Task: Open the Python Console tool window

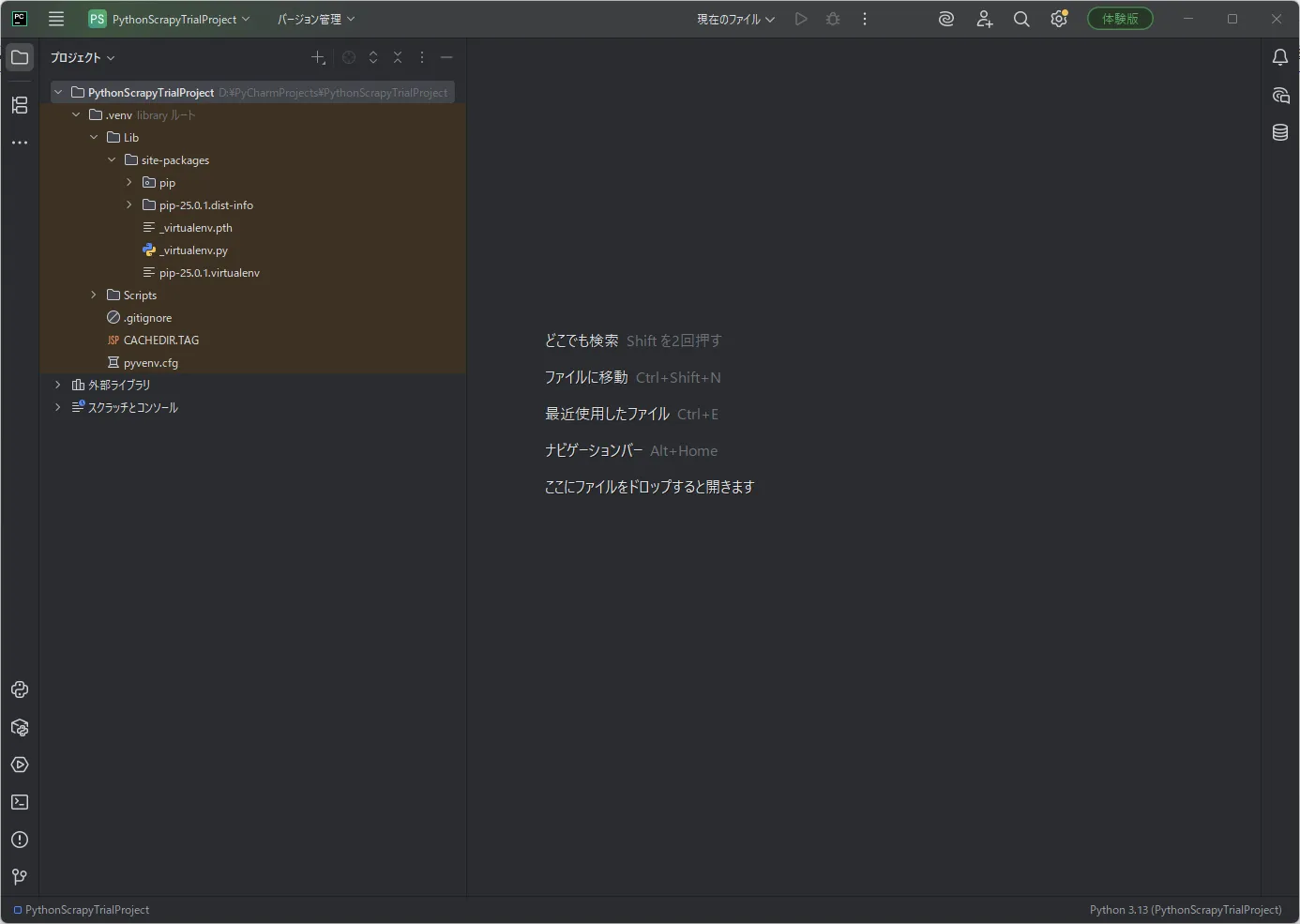Action: (20, 689)
